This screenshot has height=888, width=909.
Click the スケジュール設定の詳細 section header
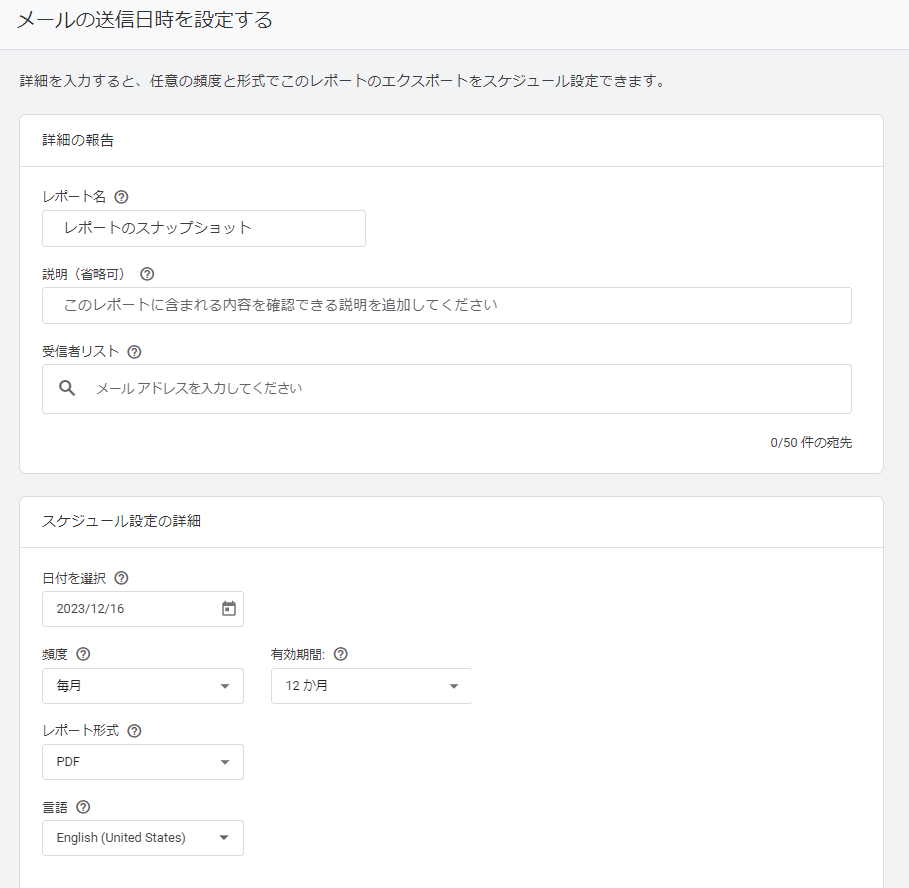[x=121, y=521]
